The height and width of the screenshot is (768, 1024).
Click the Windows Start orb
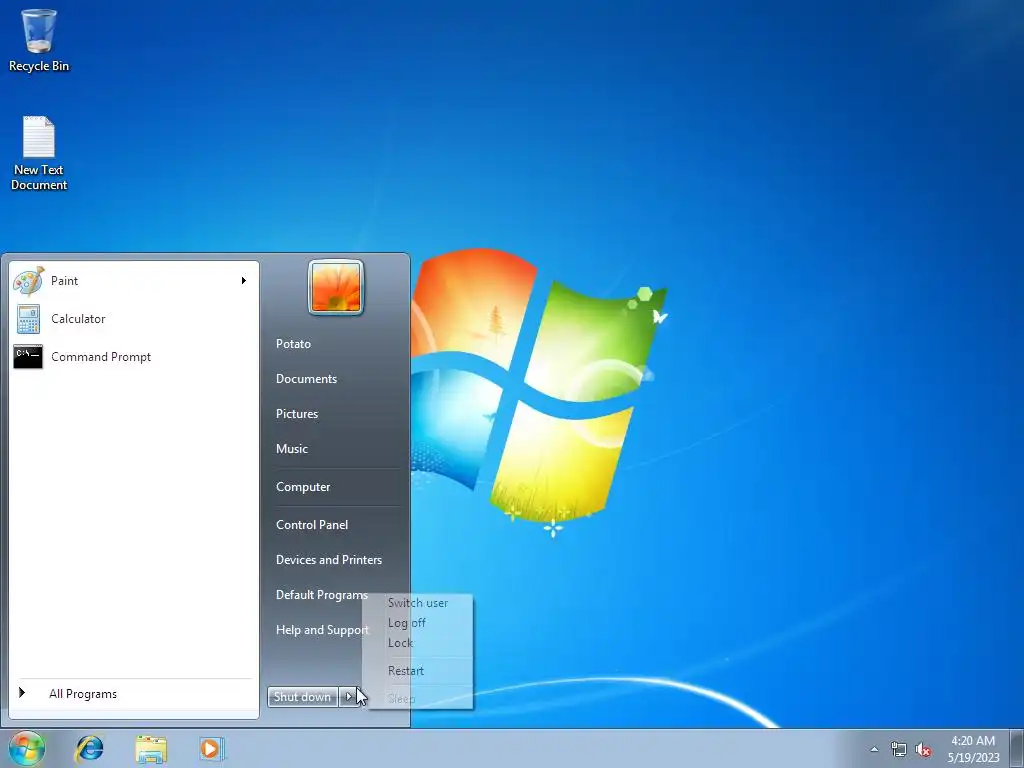pos(27,748)
